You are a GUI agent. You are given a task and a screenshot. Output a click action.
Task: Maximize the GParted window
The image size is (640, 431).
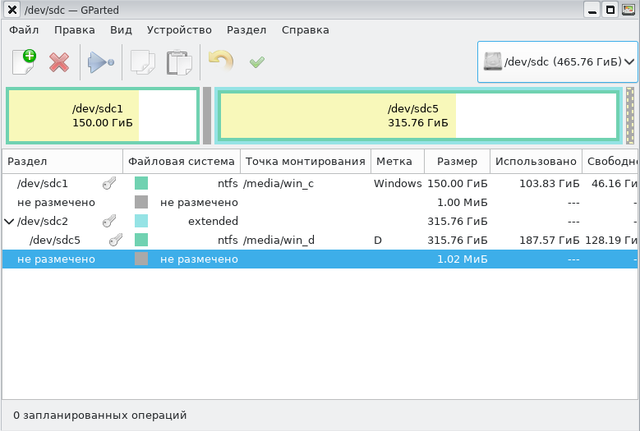click(610, 10)
